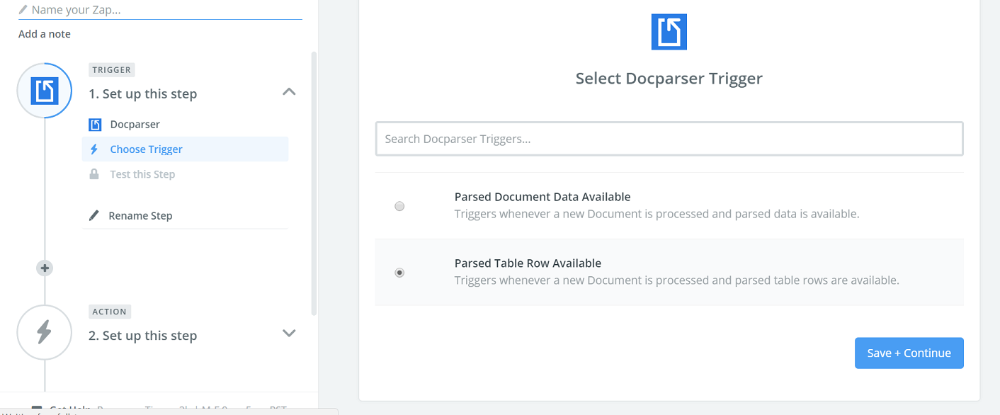
Task: Click the ACTION label badge
Action: coord(110,312)
